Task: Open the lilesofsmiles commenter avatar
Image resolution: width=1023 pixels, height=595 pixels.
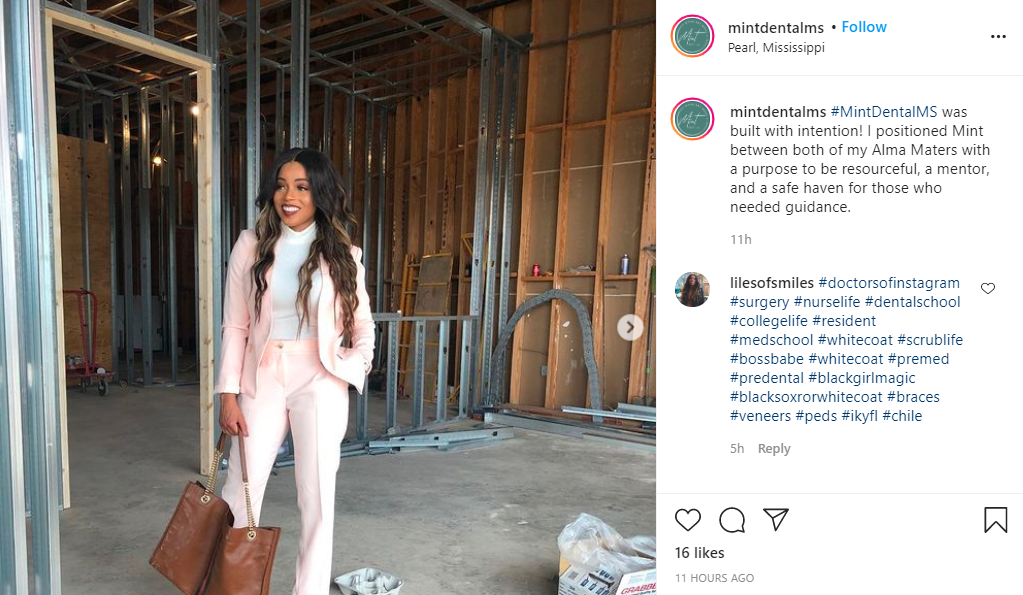Action: point(692,290)
